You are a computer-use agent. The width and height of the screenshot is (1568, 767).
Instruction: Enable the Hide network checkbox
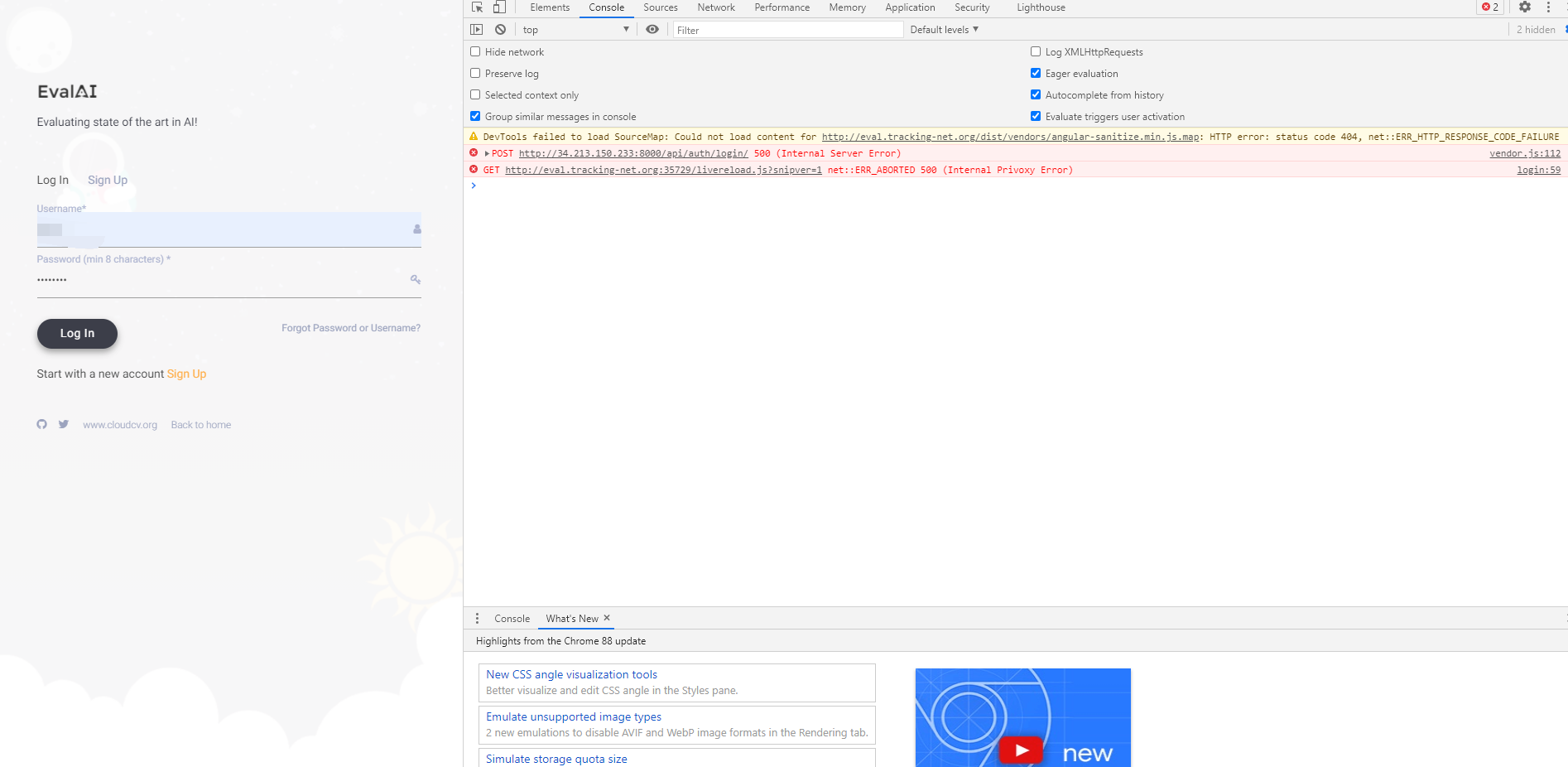(x=475, y=51)
